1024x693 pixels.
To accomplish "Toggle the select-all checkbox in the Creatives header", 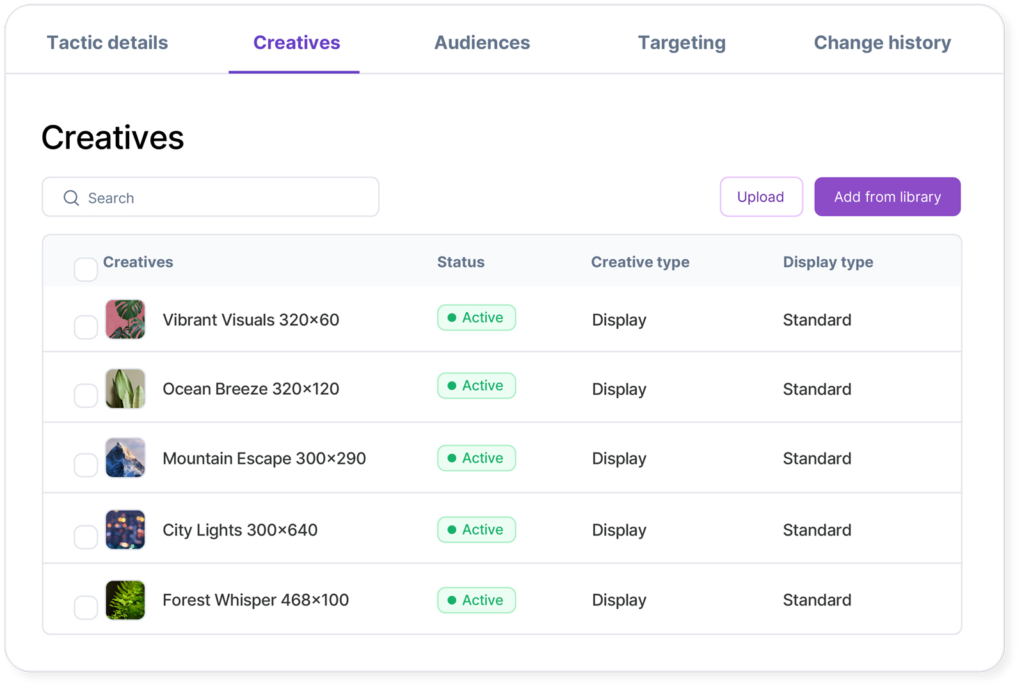I will point(86,269).
